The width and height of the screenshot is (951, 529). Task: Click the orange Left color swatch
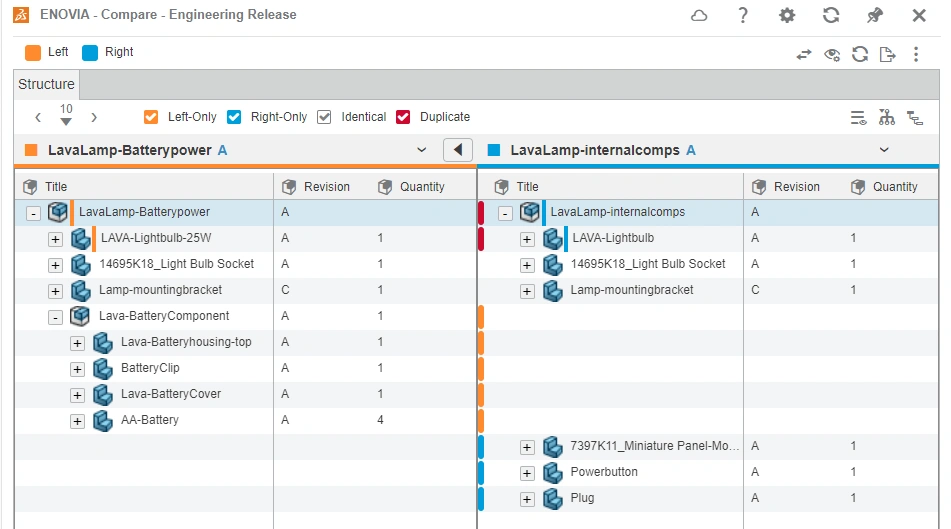tap(33, 53)
